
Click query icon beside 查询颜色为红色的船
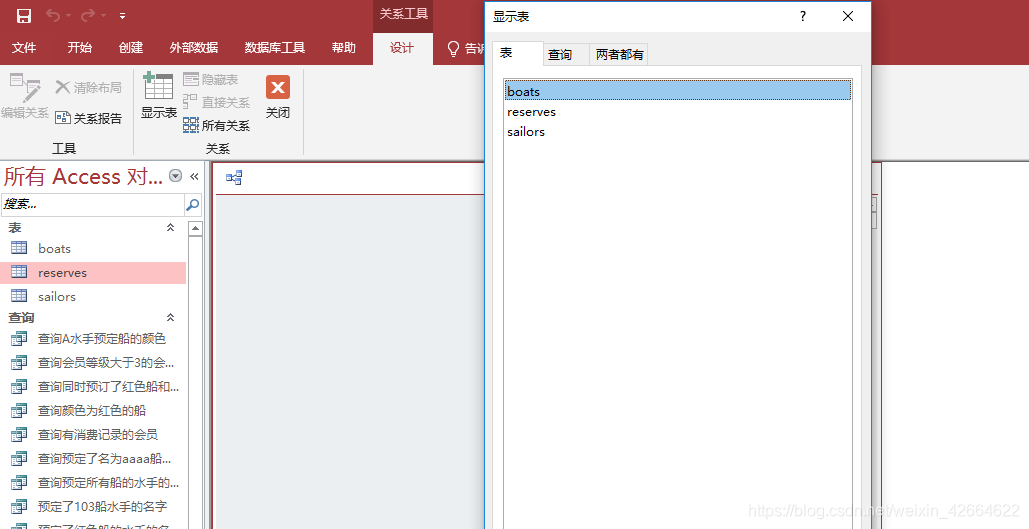point(19,410)
